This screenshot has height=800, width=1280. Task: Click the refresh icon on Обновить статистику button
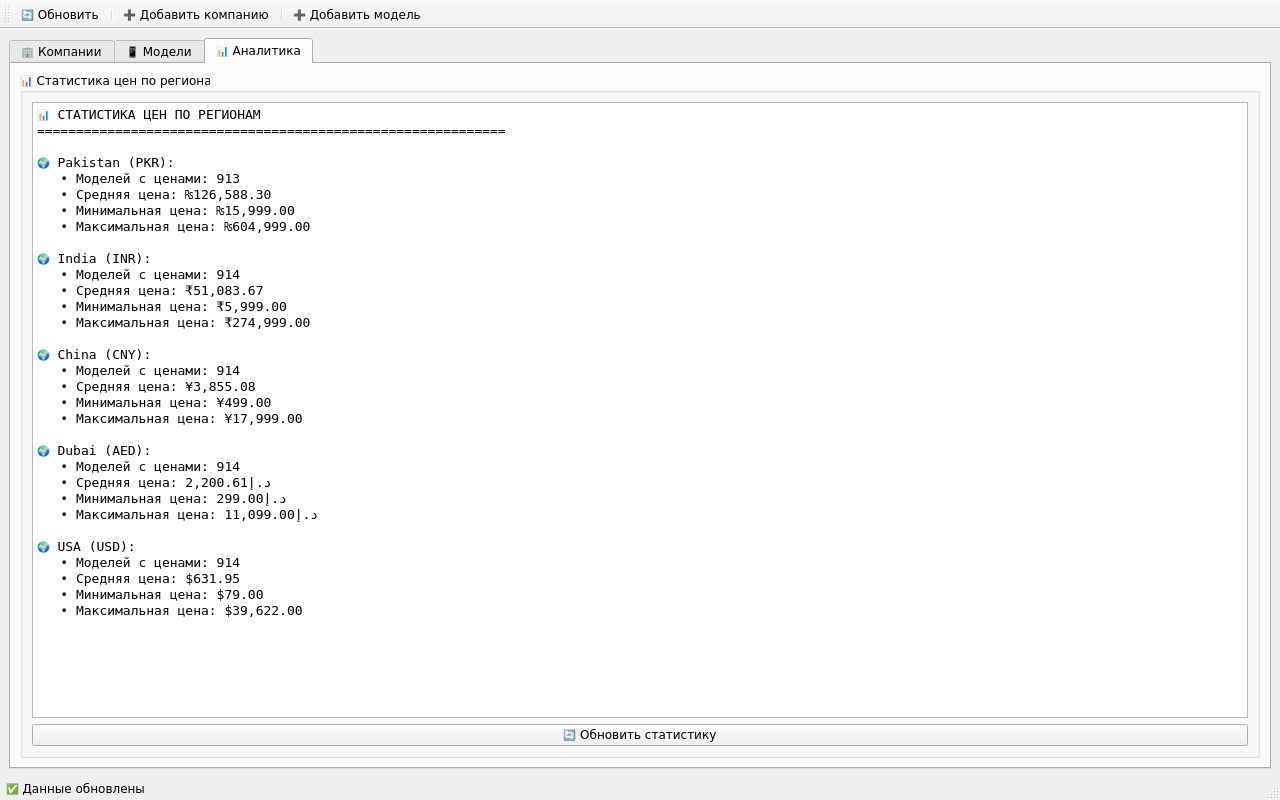(569, 735)
